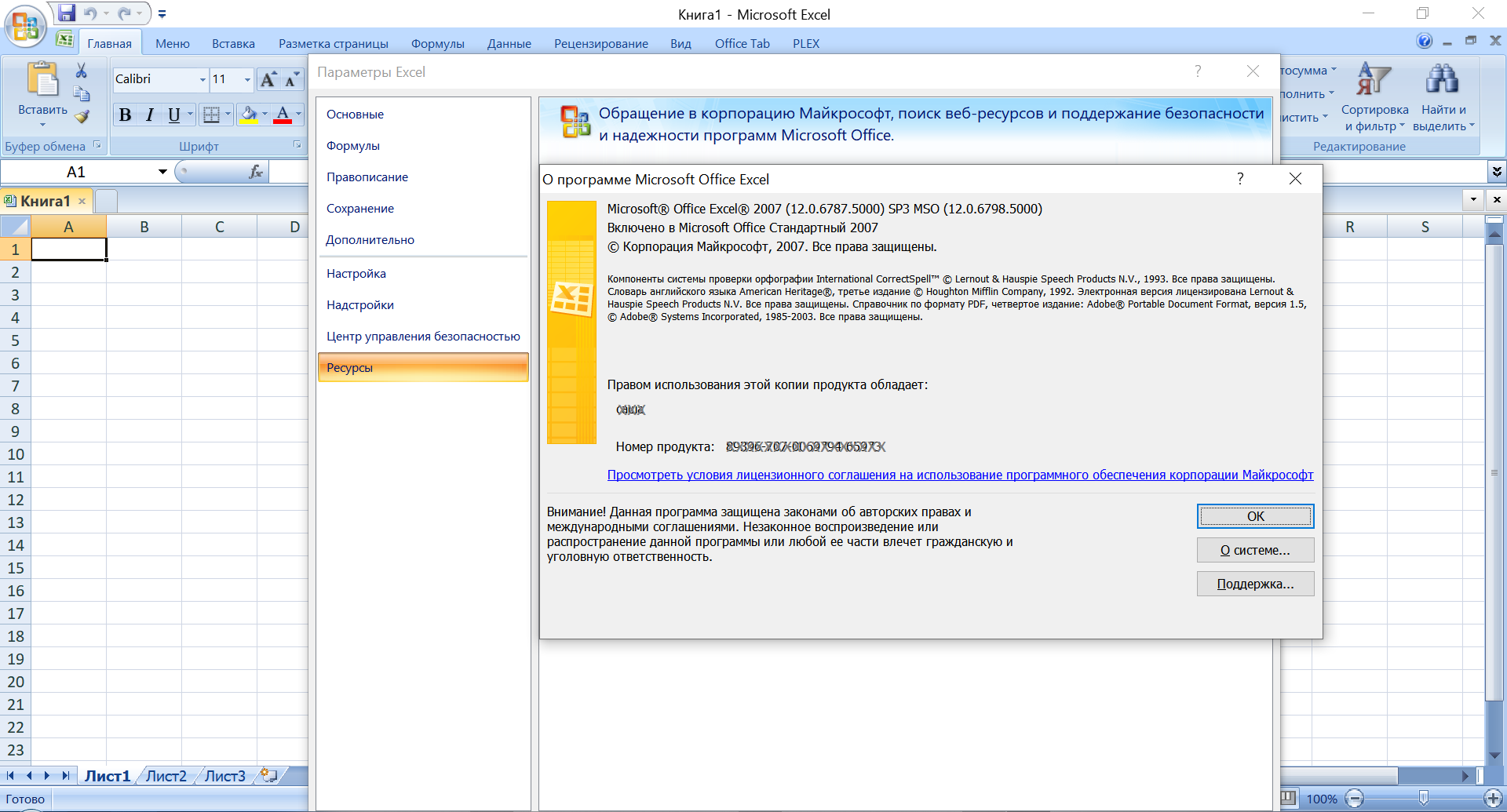Click the zoom slider handle
This screenshot has height=812, width=1507.
[1423, 799]
